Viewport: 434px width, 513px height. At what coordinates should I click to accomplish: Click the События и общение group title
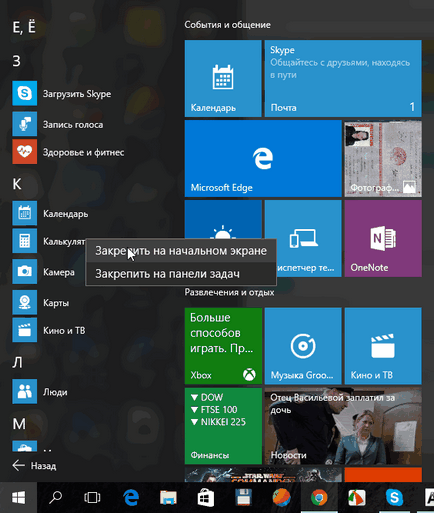pyautogui.click(x=227, y=25)
